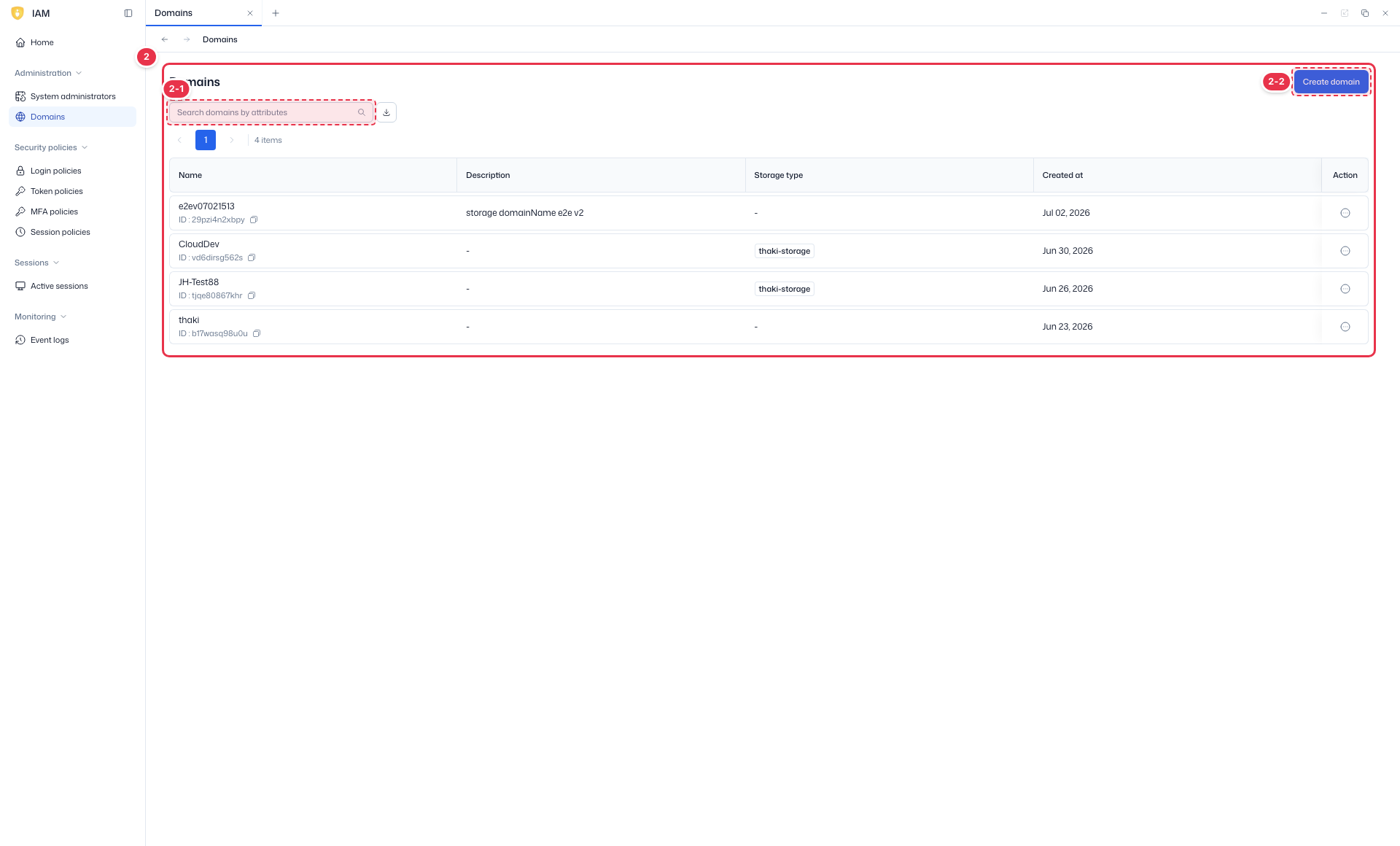Copy ID of JH-Test88 domain
Image resolution: width=1400 pixels, height=846 pixels.
tap(252, 295)
